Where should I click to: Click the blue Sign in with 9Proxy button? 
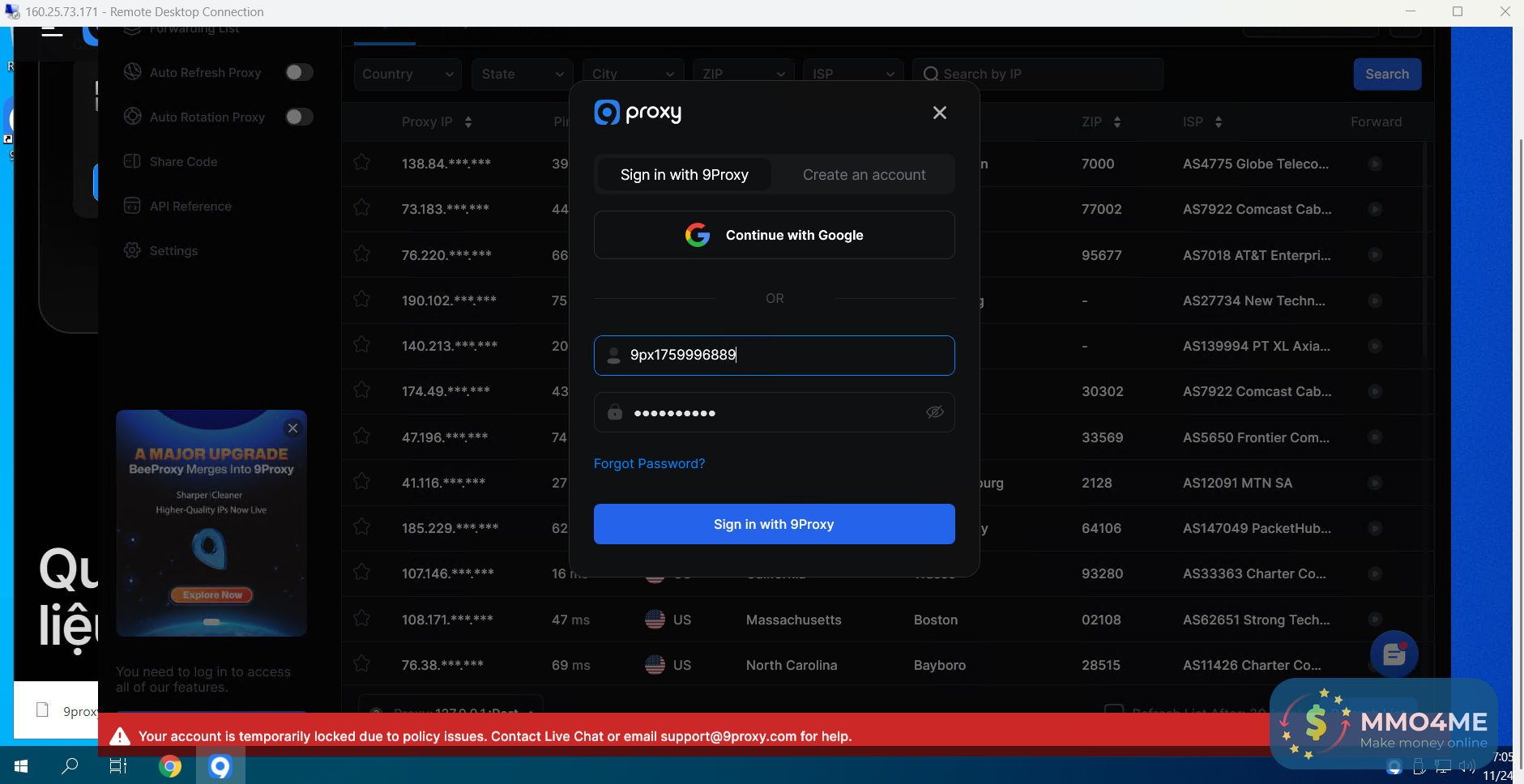click(x=774, y=524)
